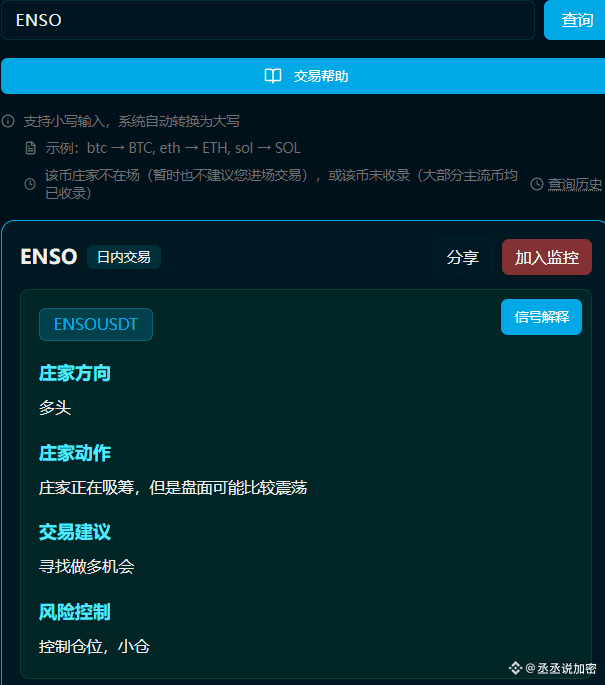Click the 庄家方向 section heading

coord(75,374)
